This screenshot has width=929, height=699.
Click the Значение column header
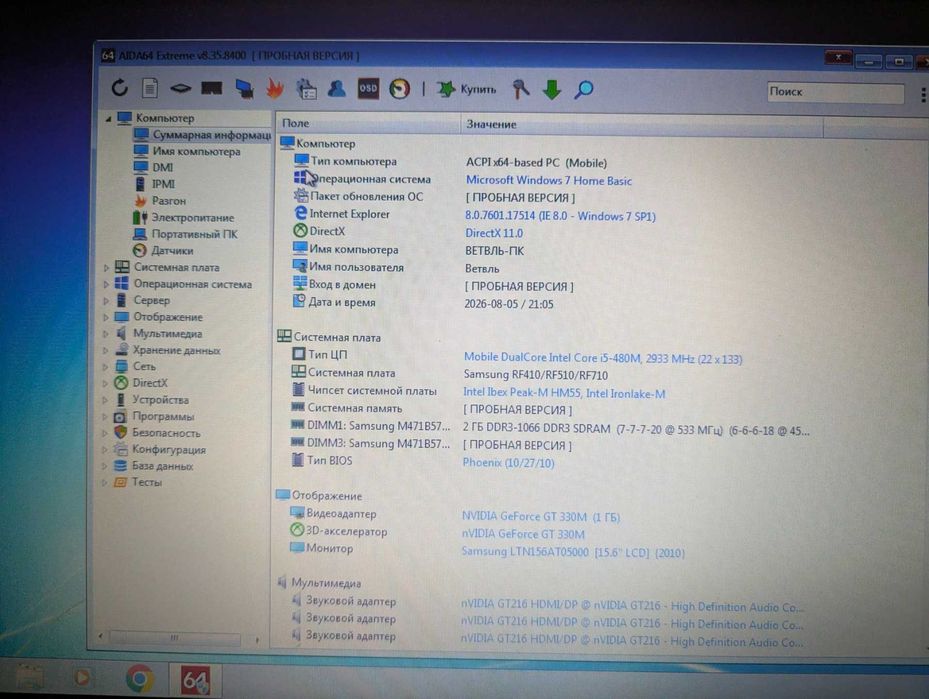point(642,124)
